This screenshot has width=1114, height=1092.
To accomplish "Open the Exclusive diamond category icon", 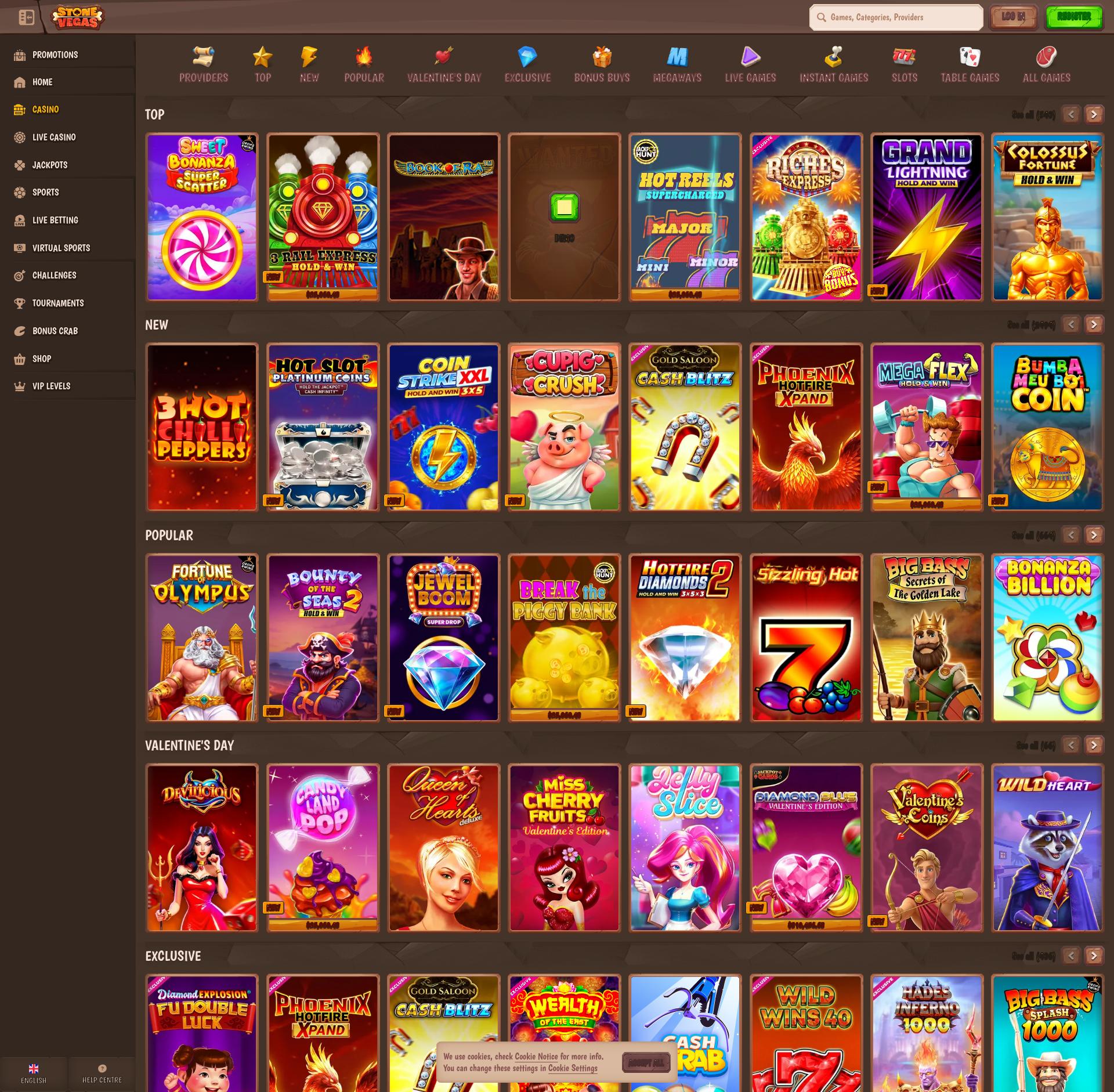I will point(527,57).
